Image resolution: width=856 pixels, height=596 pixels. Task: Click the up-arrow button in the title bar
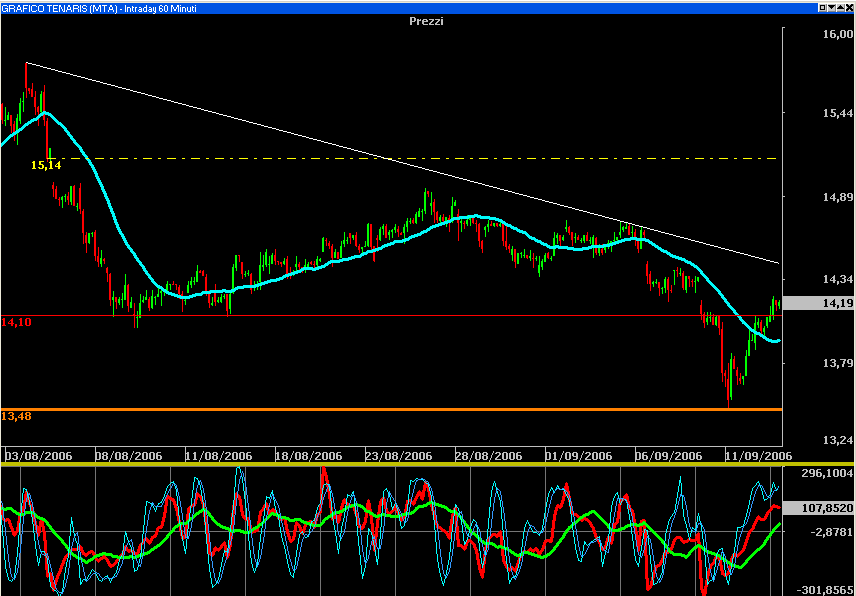click(840, 8)
